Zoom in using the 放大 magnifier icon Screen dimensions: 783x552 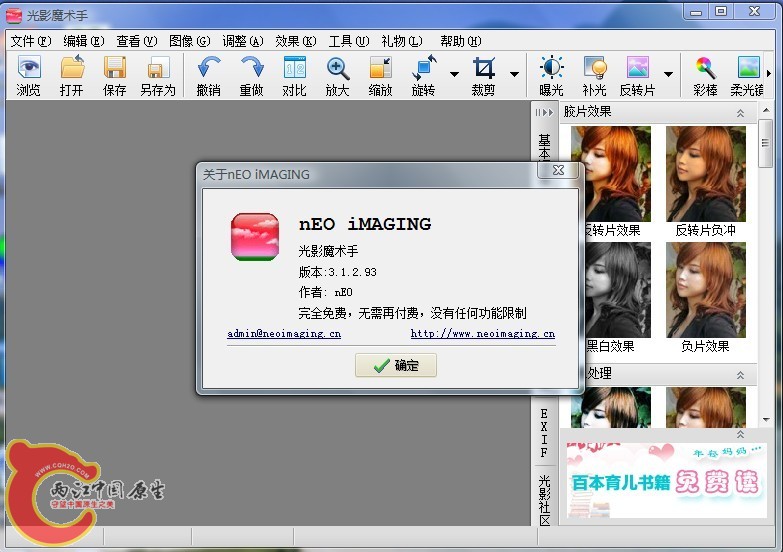tap(338, 67)
